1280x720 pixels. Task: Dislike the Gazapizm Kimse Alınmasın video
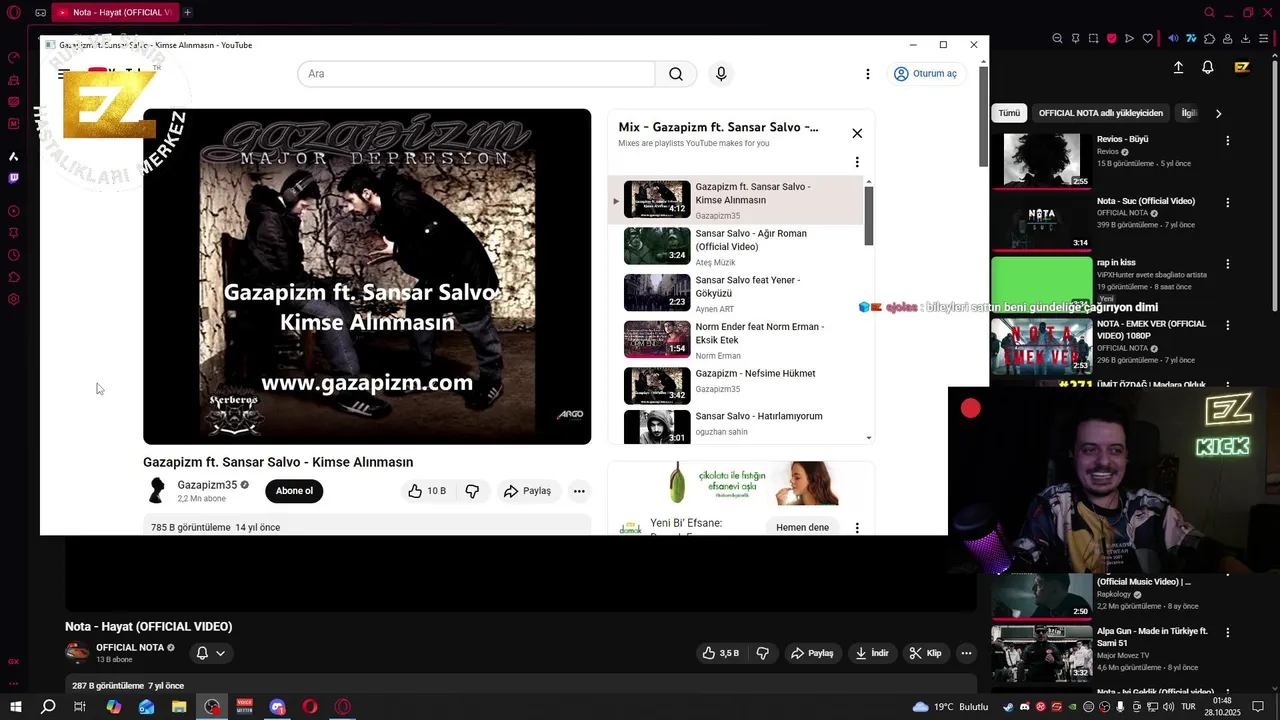[x=472, y=491]
